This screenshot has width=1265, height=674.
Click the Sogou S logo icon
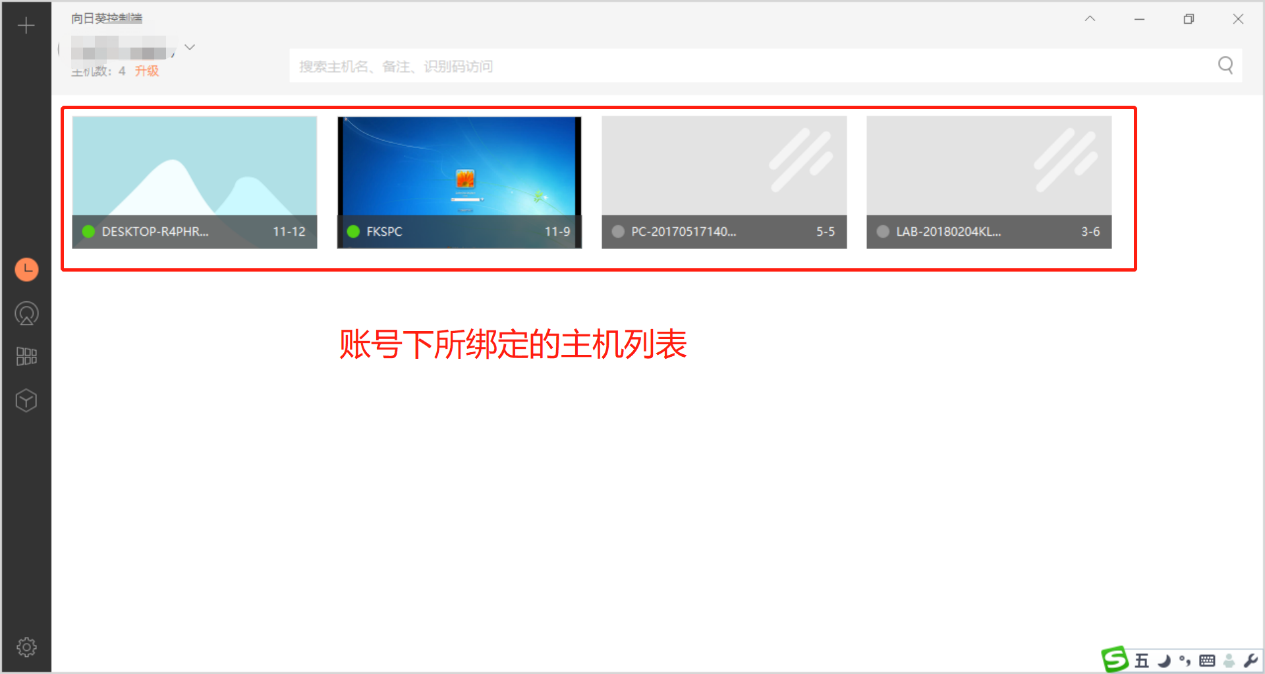tap(1115, 659)
